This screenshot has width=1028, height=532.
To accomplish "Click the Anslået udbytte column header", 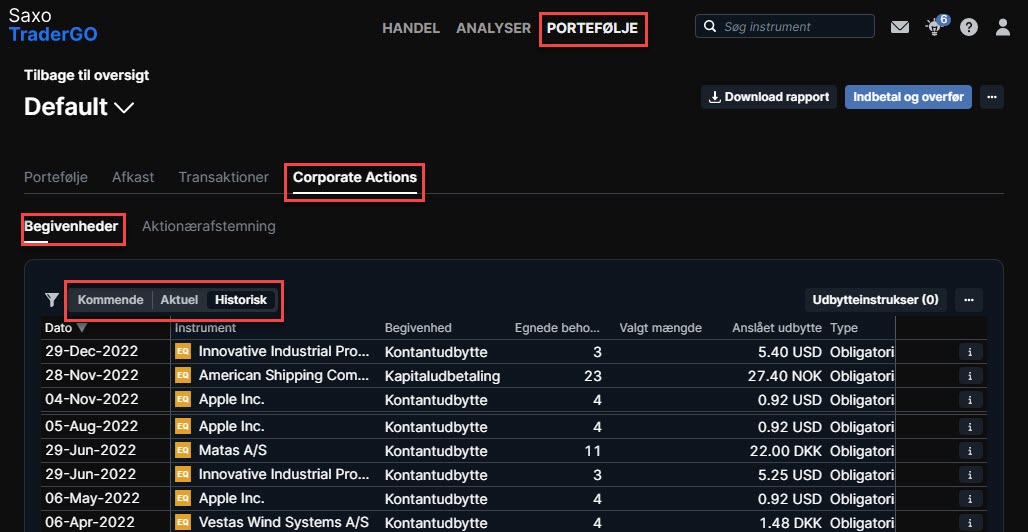I will (777, 327).
